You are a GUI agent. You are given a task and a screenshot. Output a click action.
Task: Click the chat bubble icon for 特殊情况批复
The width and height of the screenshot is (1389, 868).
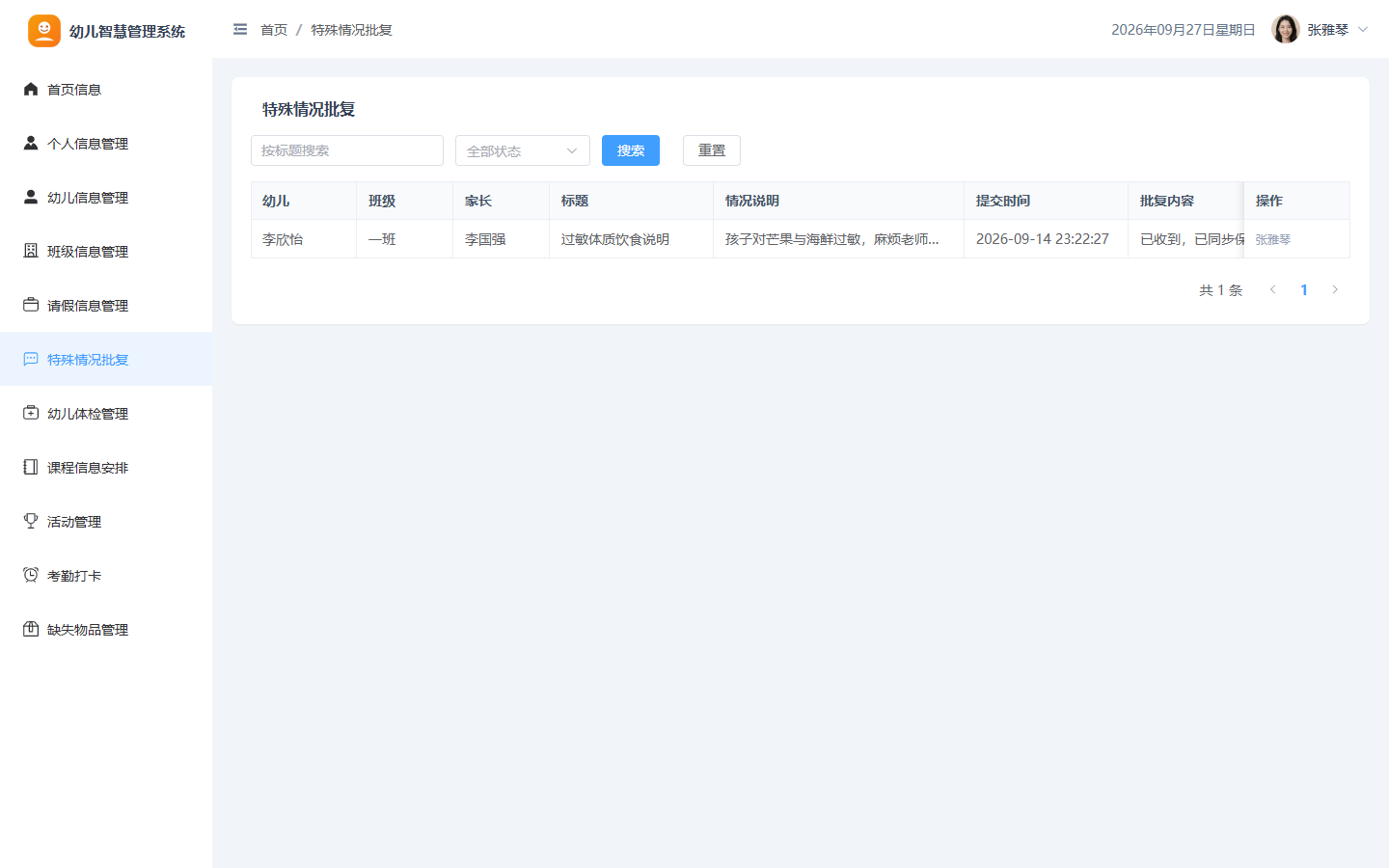(x=31, y=359)
